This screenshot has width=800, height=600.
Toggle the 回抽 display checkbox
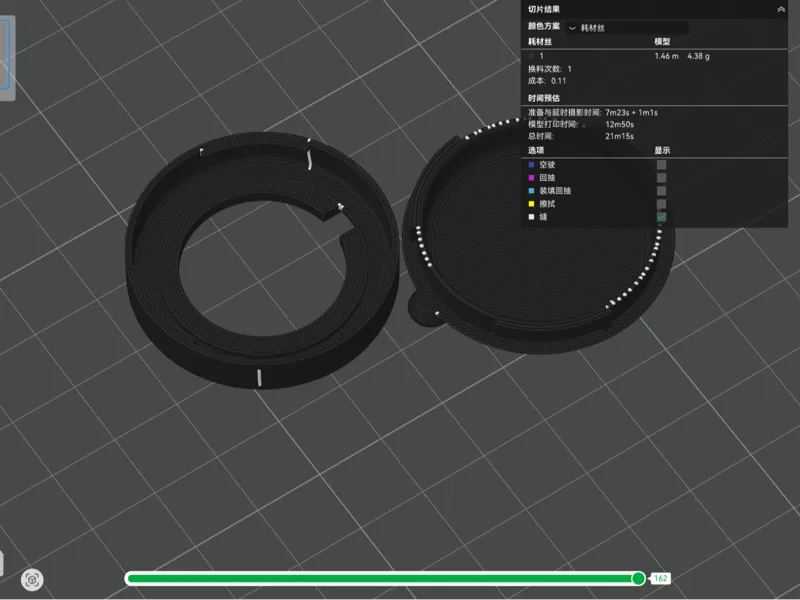tap(661, 178)
